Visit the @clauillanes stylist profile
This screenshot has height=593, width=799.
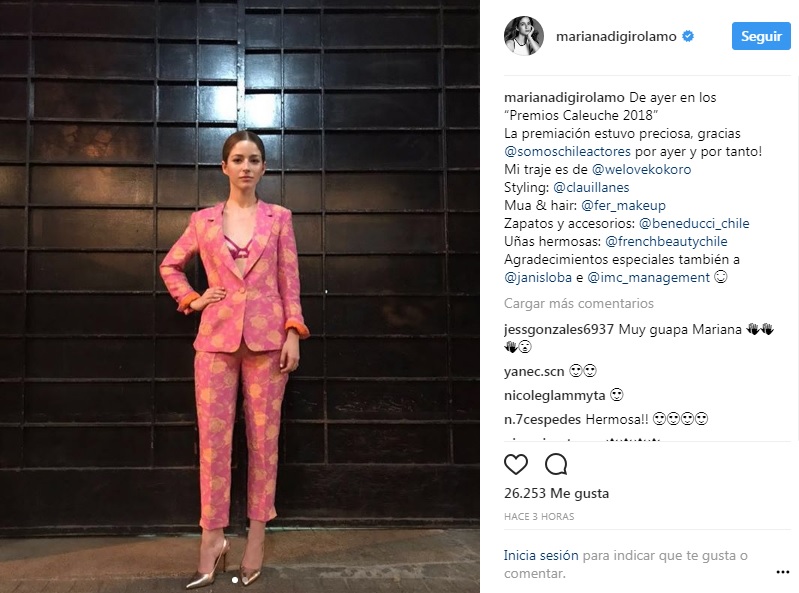(x=591, y=187)
